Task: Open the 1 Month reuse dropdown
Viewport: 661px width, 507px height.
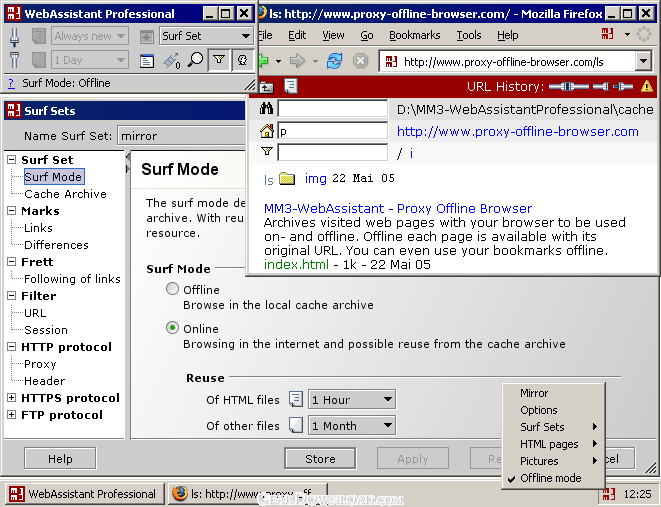Action: pyautogui.click(x=352, y=426)
